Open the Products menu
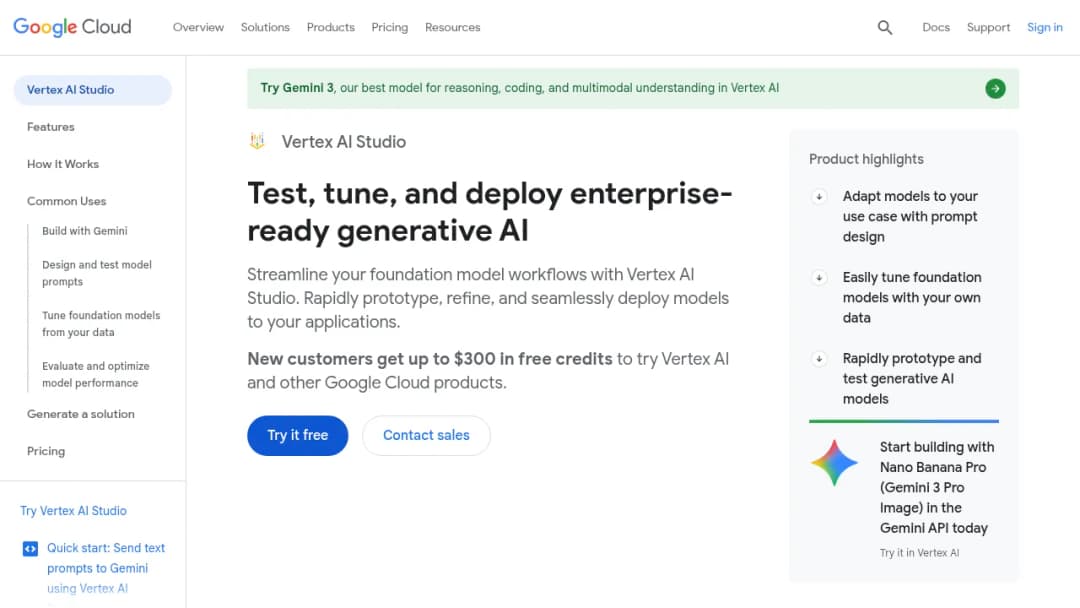 [x=331, y=28]
